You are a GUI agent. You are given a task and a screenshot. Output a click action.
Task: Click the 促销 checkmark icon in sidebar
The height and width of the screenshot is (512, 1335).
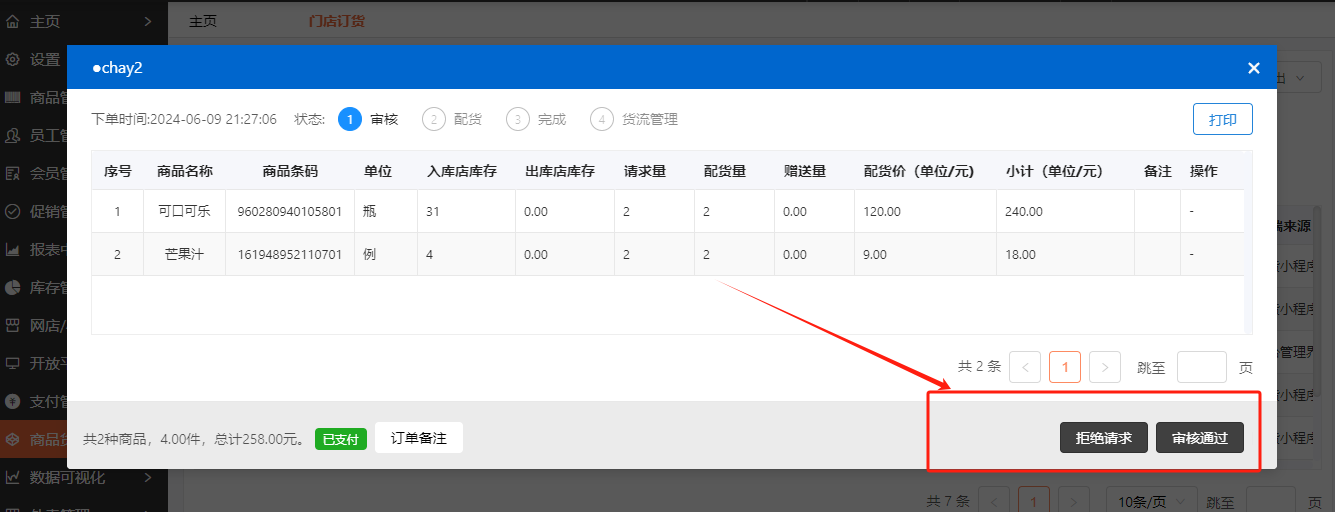coord(13,211)
